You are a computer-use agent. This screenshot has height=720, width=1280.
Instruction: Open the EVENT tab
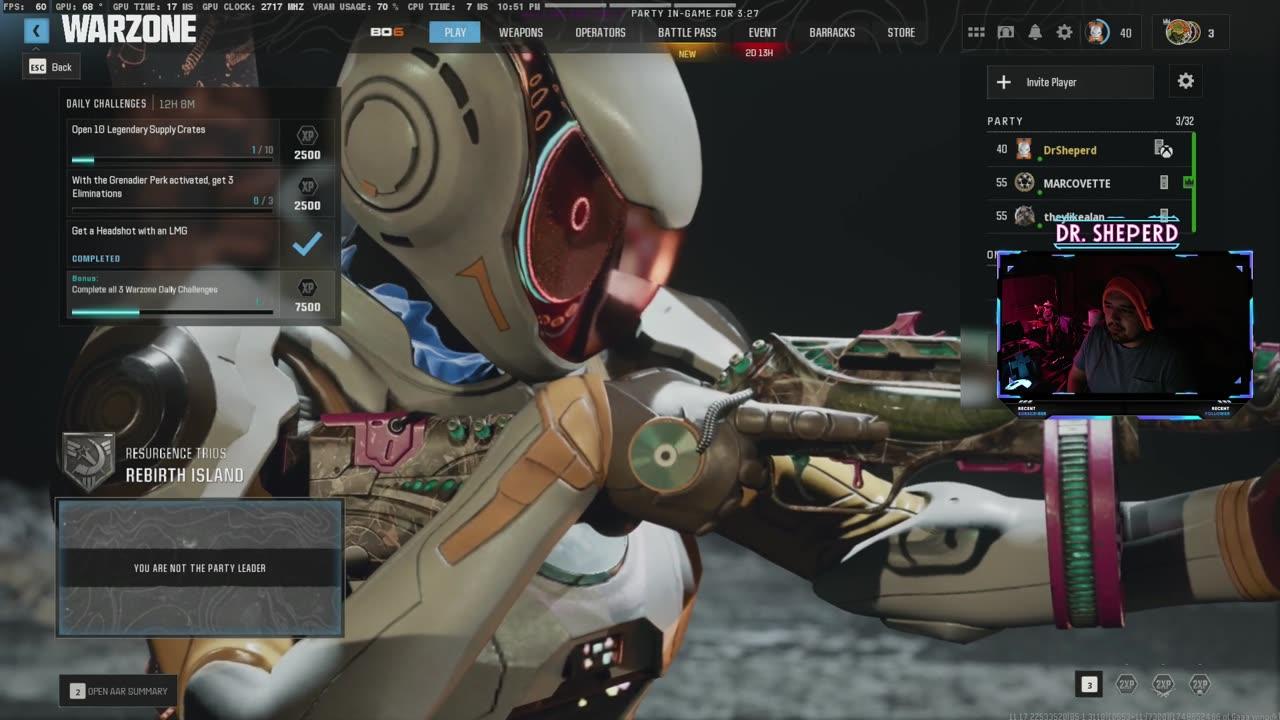762,32
